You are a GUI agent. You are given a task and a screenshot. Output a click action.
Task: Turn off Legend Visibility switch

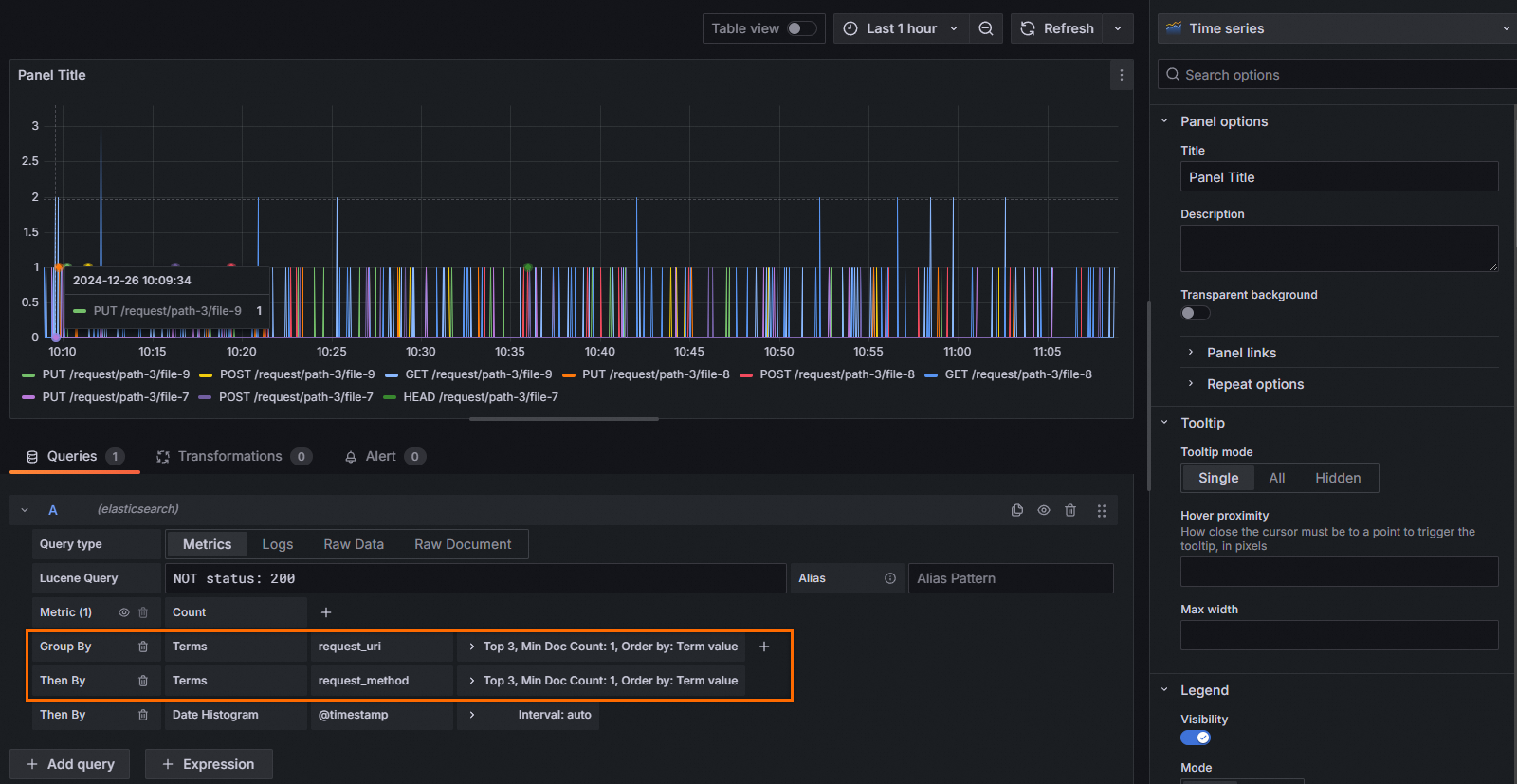1195,738
